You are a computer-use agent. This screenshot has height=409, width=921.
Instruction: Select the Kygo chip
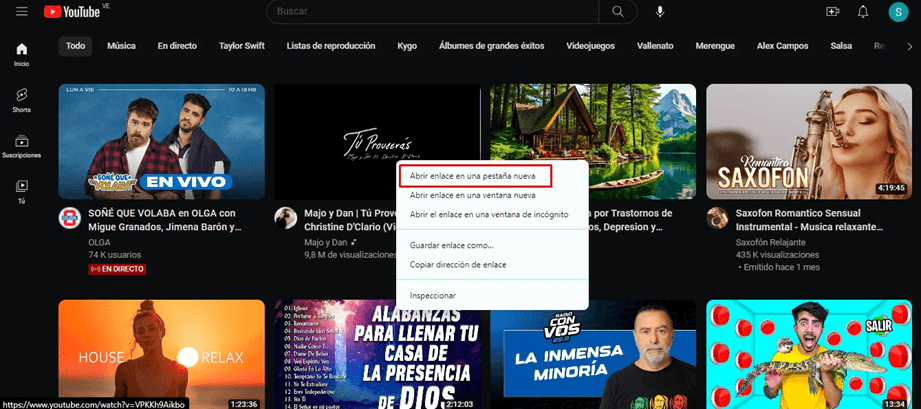pos(407,46)
